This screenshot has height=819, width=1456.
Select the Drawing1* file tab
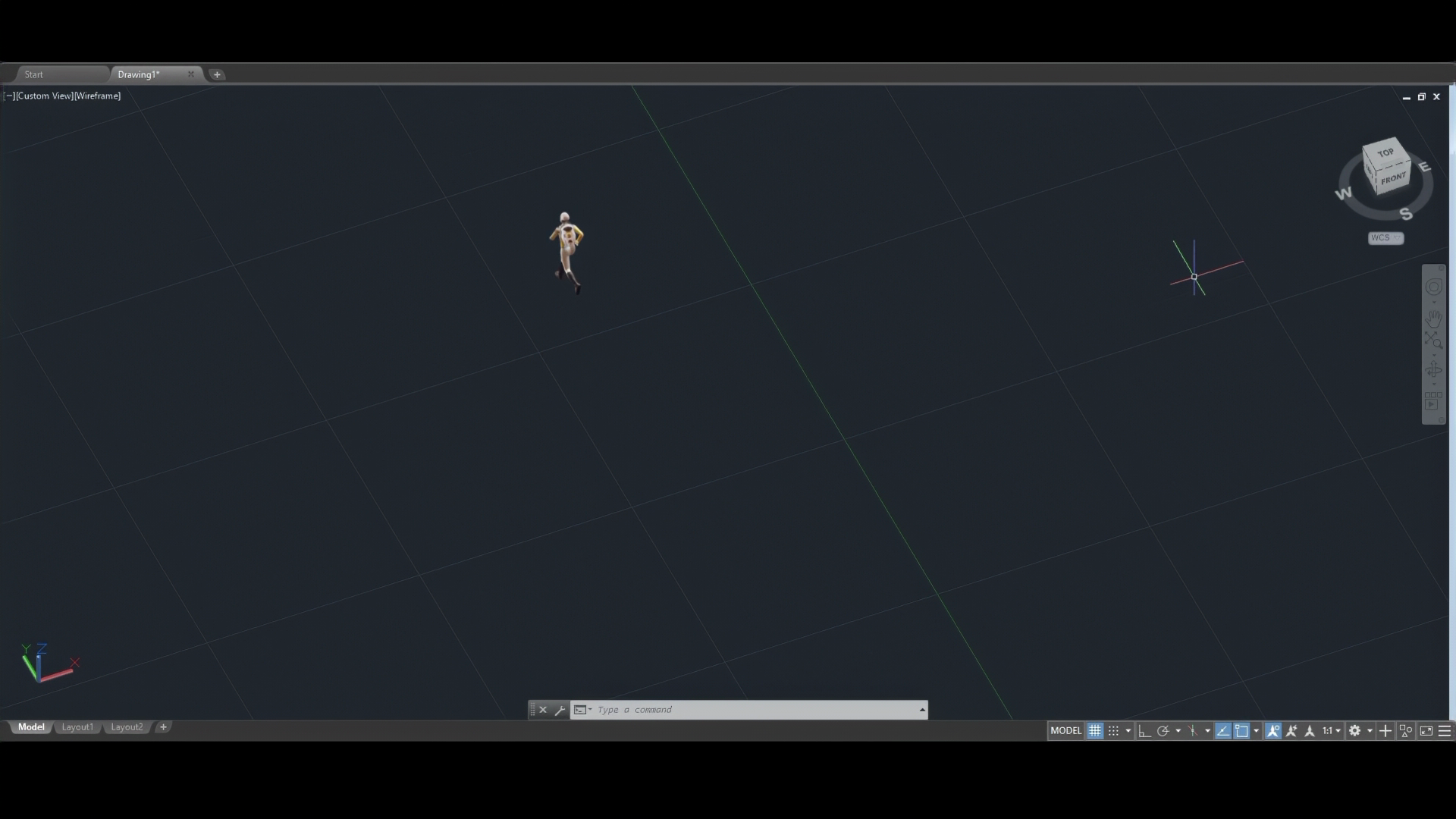139,74
